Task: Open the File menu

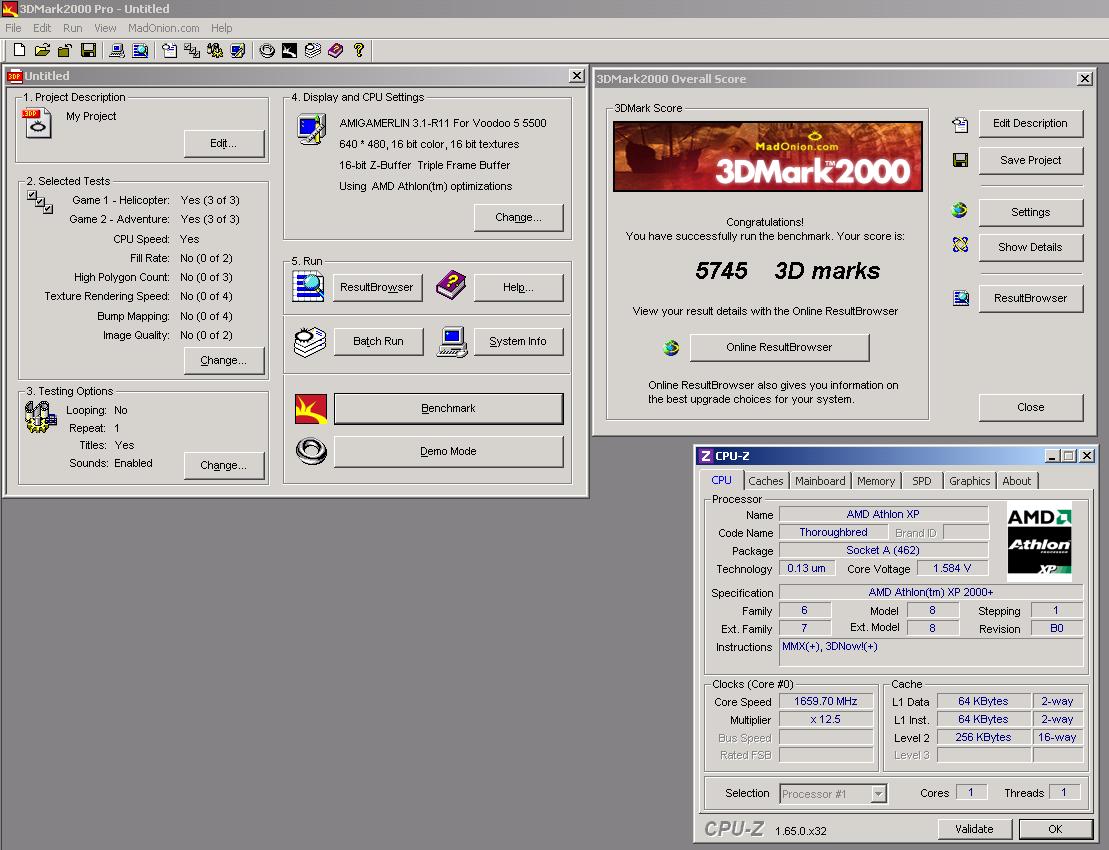Action: 13,28
